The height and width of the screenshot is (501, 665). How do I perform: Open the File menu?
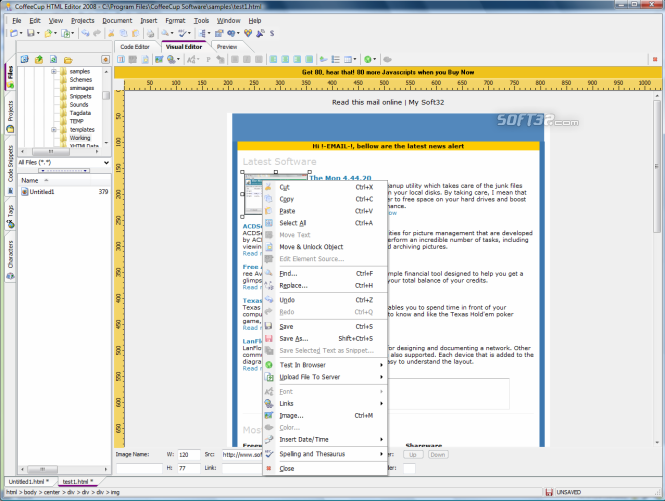coord(17,20)
